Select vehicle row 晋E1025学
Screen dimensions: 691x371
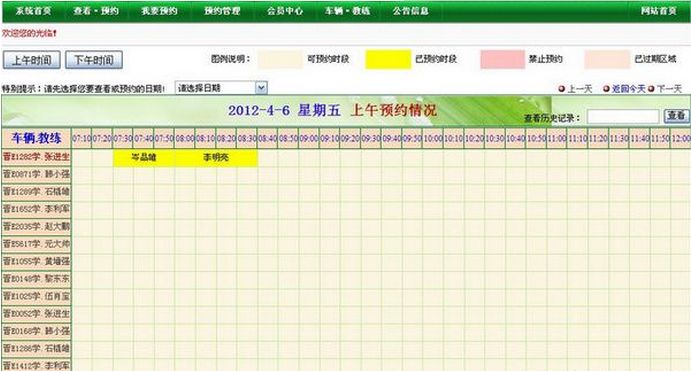36,296
